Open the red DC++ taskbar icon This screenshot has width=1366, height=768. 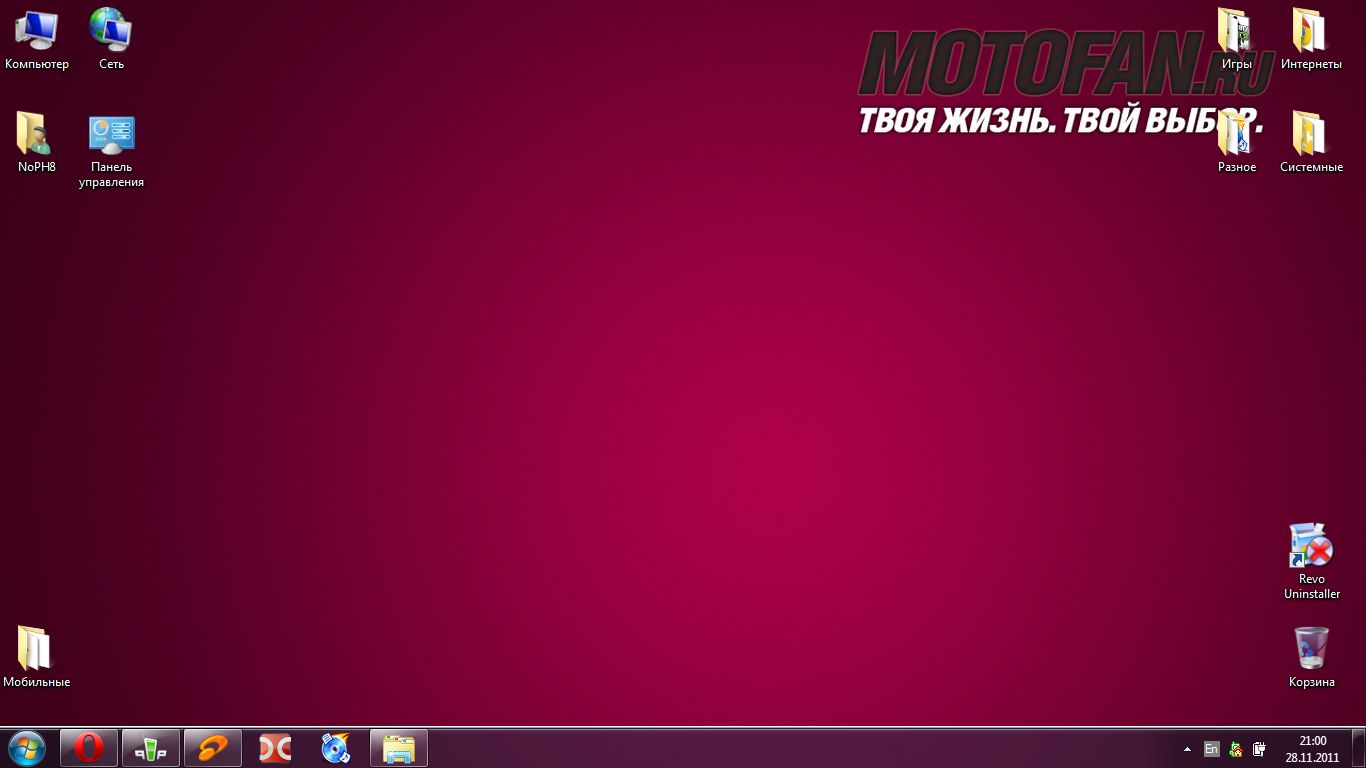(275, 748)
